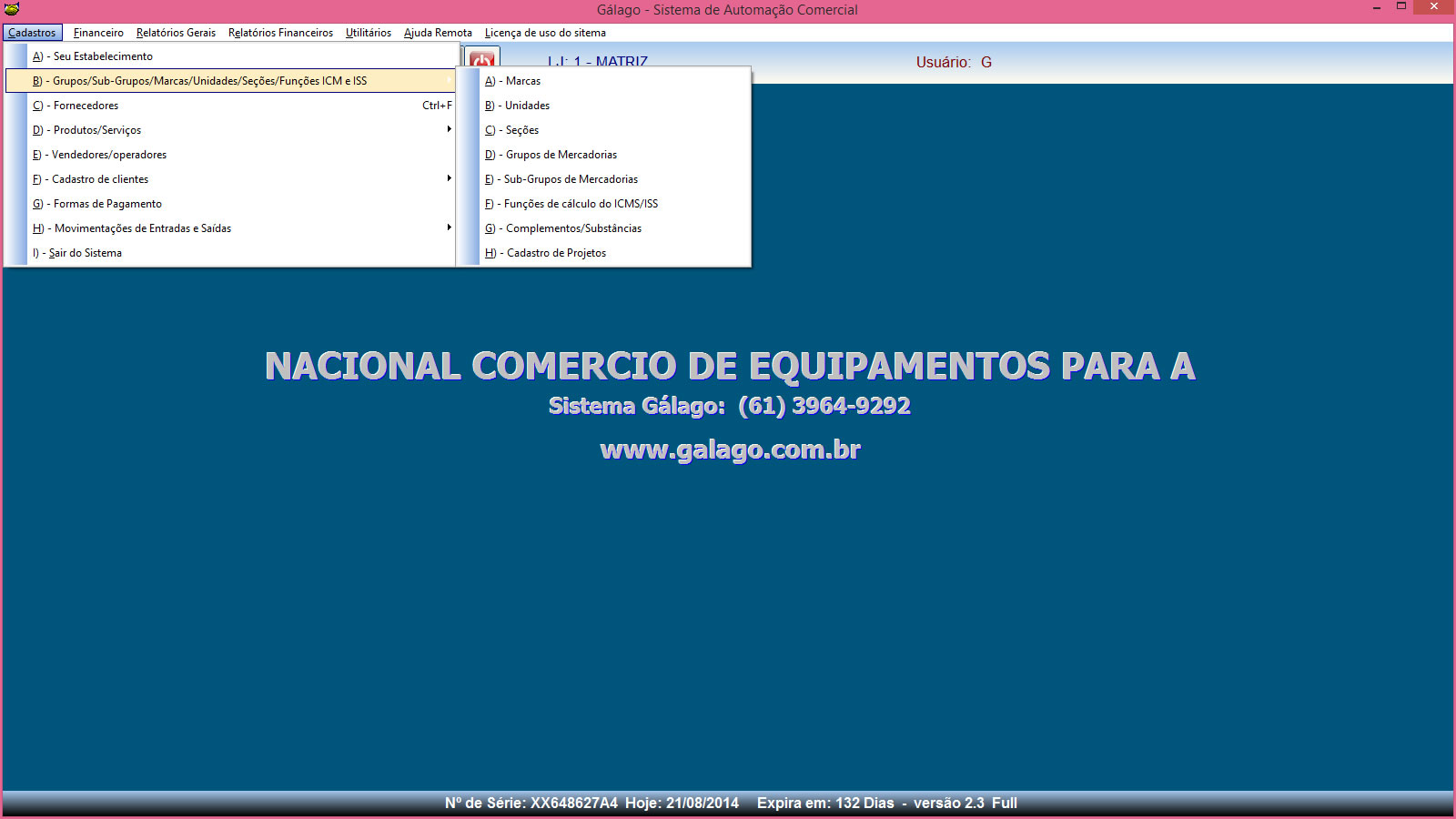This screenshot has height=819, width=1456.
Task: Open Fornecedores from Cadastros menu
Action: [x=231, y=106]
